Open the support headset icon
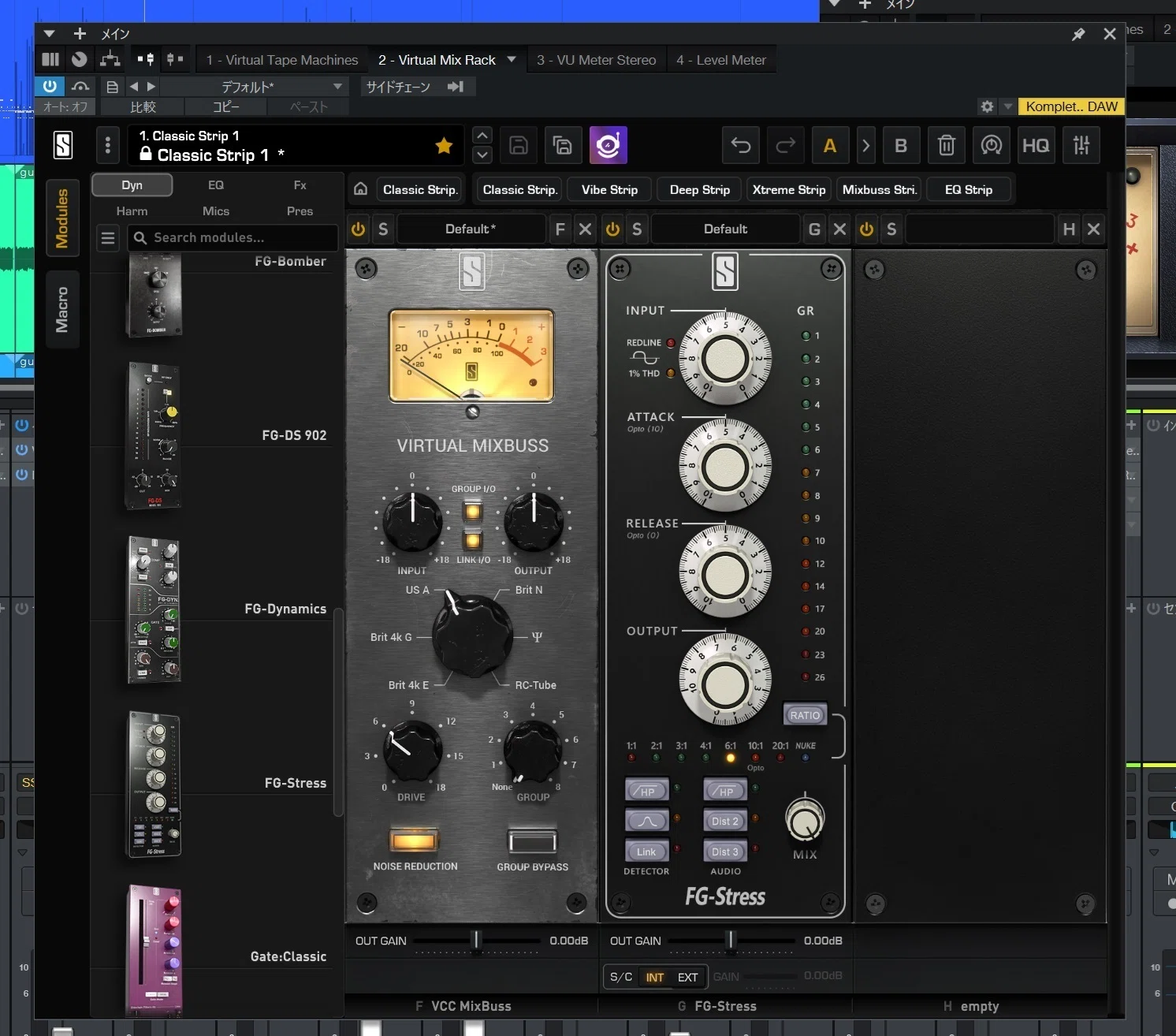This screenshot has height=1036, width=1176. [x=991, y=145]
